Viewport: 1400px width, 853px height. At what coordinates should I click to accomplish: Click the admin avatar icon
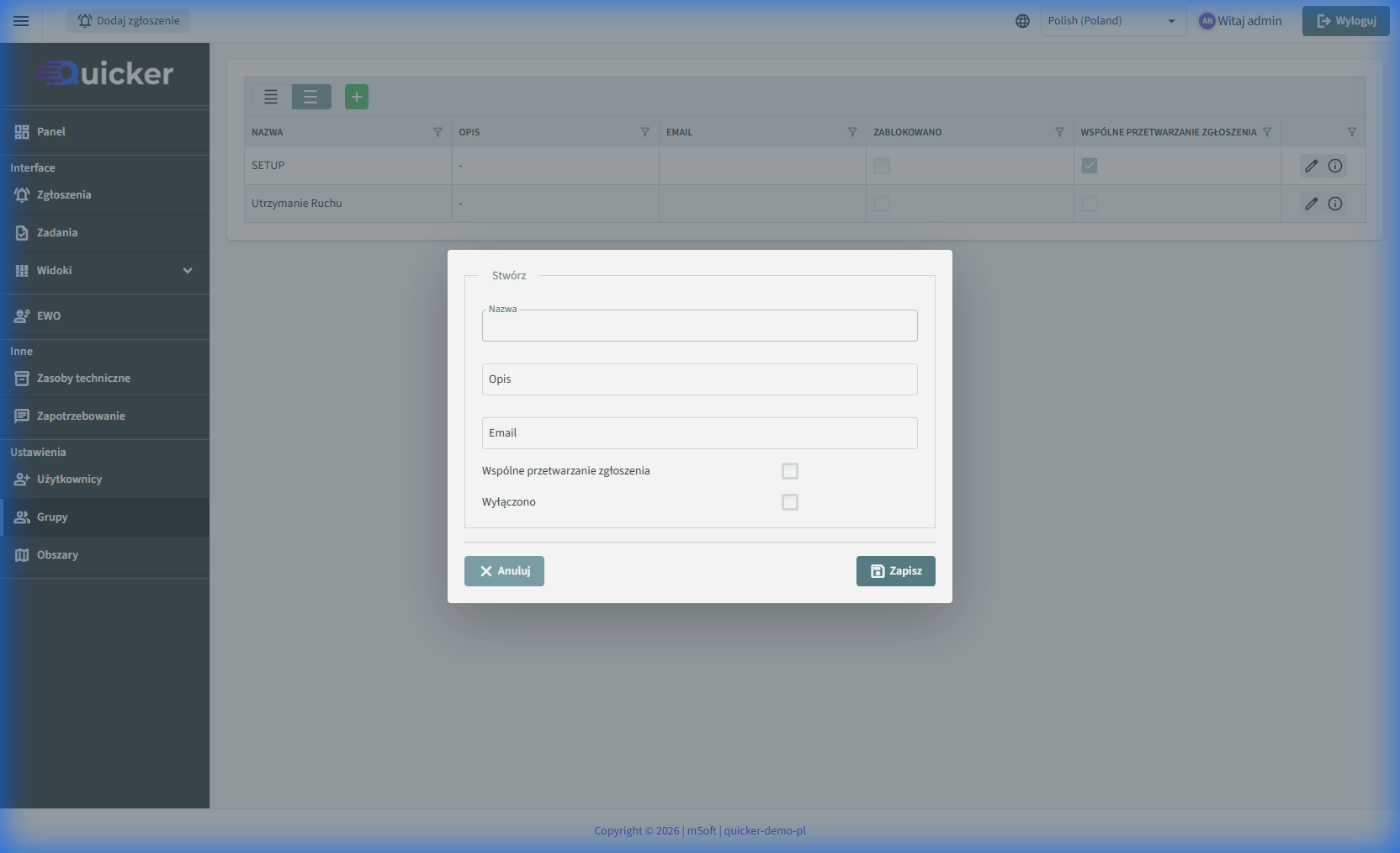[1207, 21]
